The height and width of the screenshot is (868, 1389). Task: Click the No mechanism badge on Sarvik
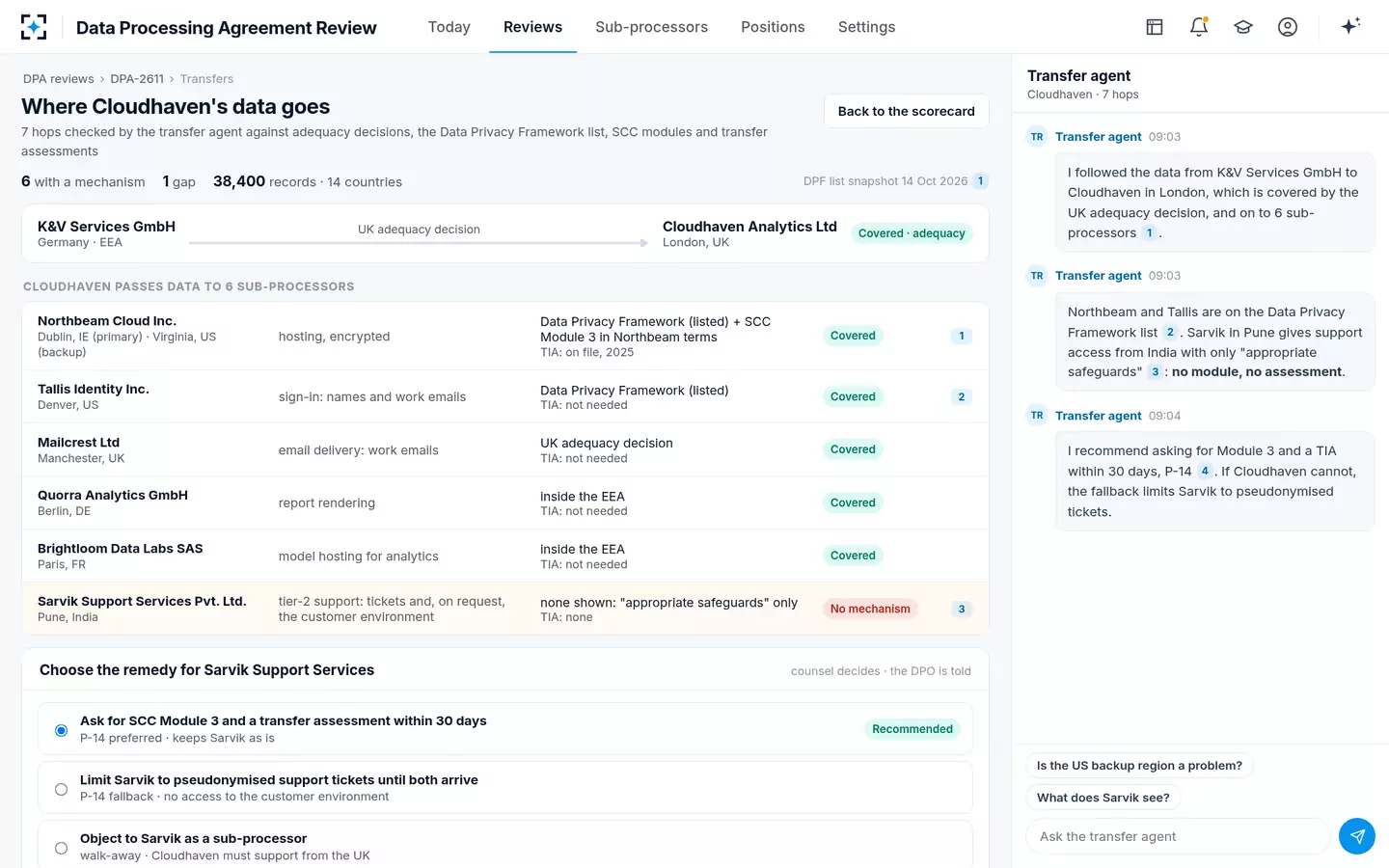click(x=870, y=609)
